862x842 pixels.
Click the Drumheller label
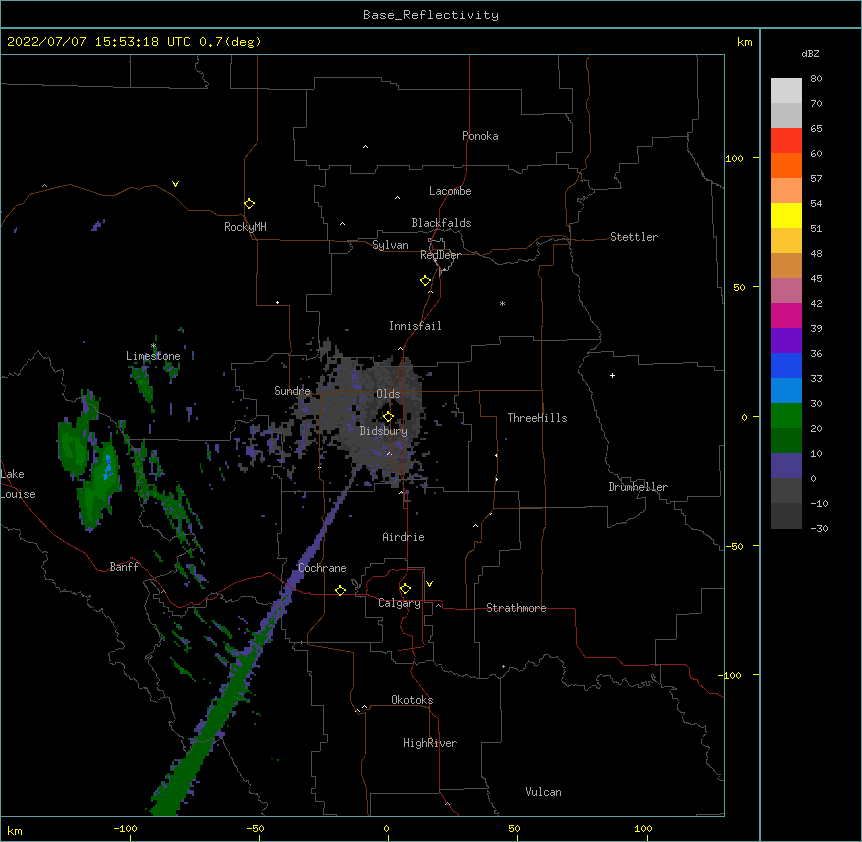(x=638, y=487)
